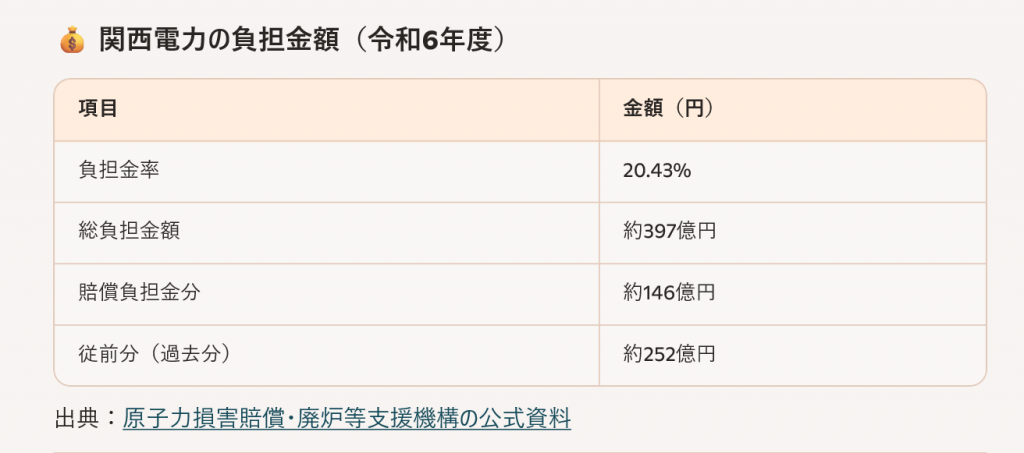Select the 負担金率 row label
1024x453 pixels.
coord(119,170)
